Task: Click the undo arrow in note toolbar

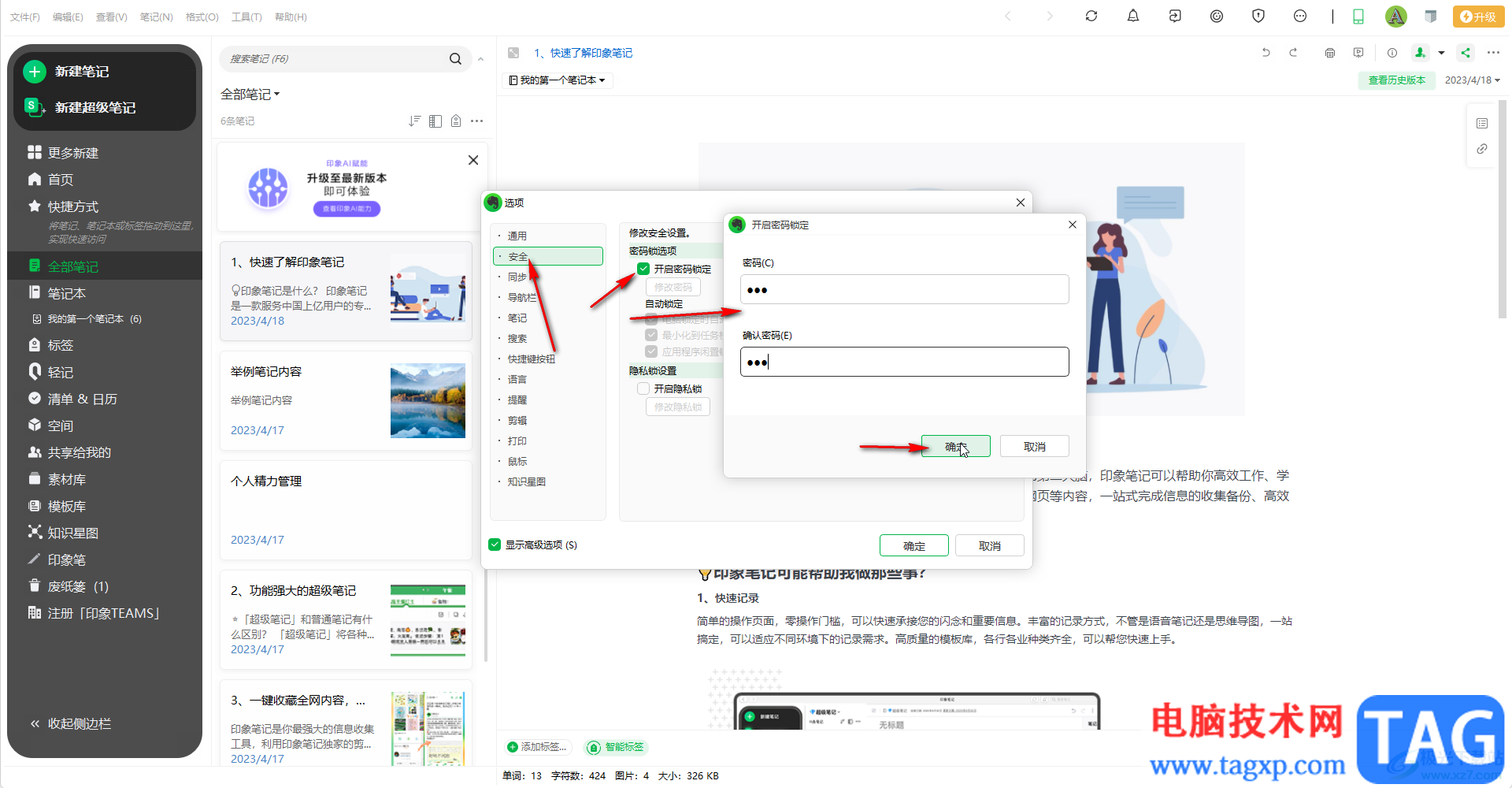Action: pos(1266,53)
